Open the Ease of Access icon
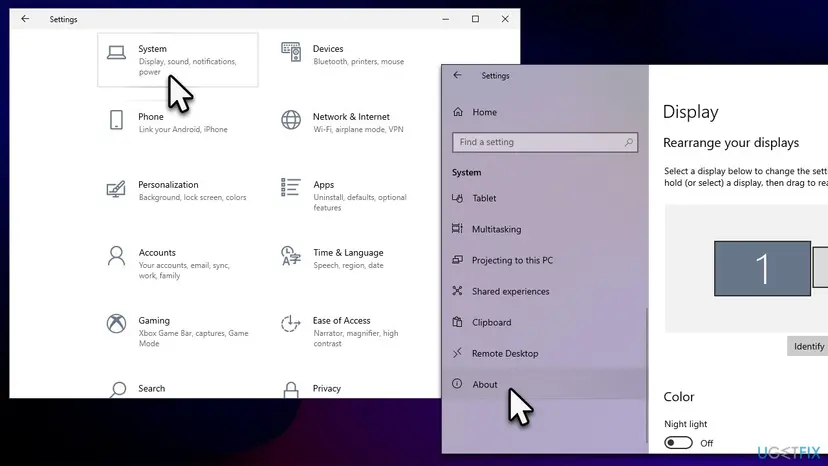Viewport: 828px width, 466px height. click(x=290, y=323)
